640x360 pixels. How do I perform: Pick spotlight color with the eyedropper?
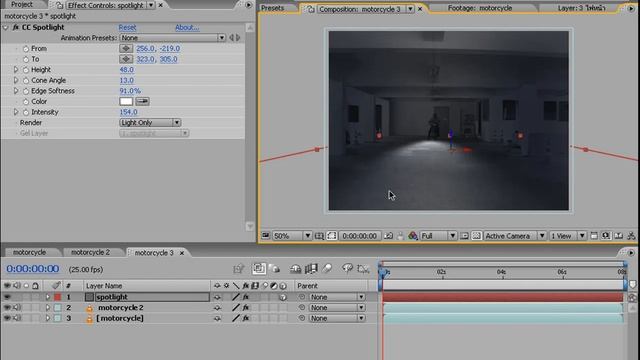(x=142, y=101)
